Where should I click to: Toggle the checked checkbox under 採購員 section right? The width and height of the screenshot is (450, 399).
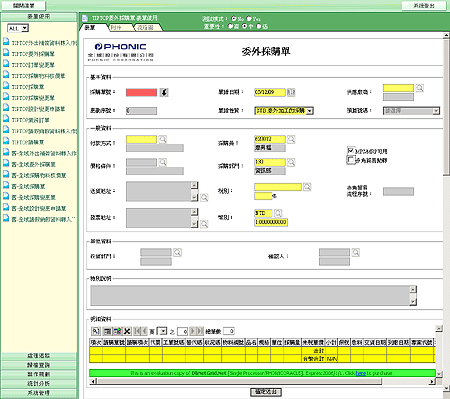(350, 150)
